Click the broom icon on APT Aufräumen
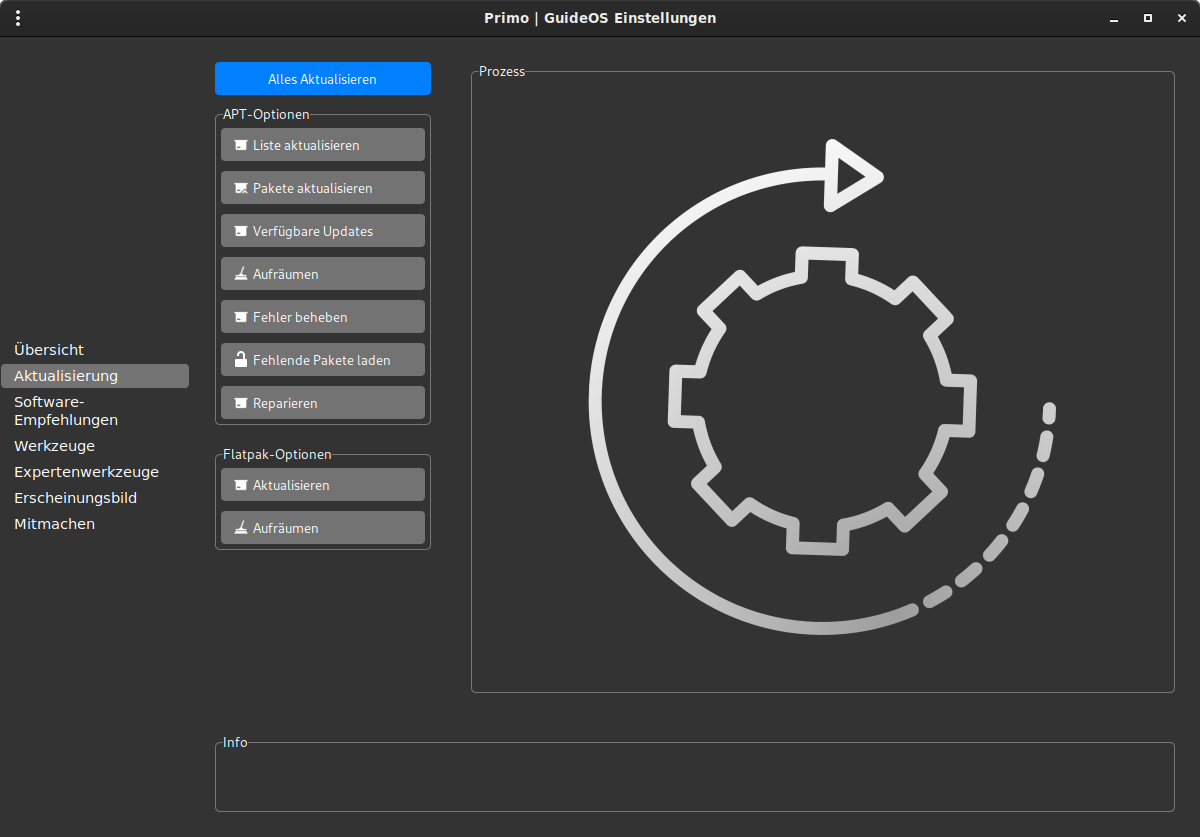 pyautogui.click(x=240, y=274)
